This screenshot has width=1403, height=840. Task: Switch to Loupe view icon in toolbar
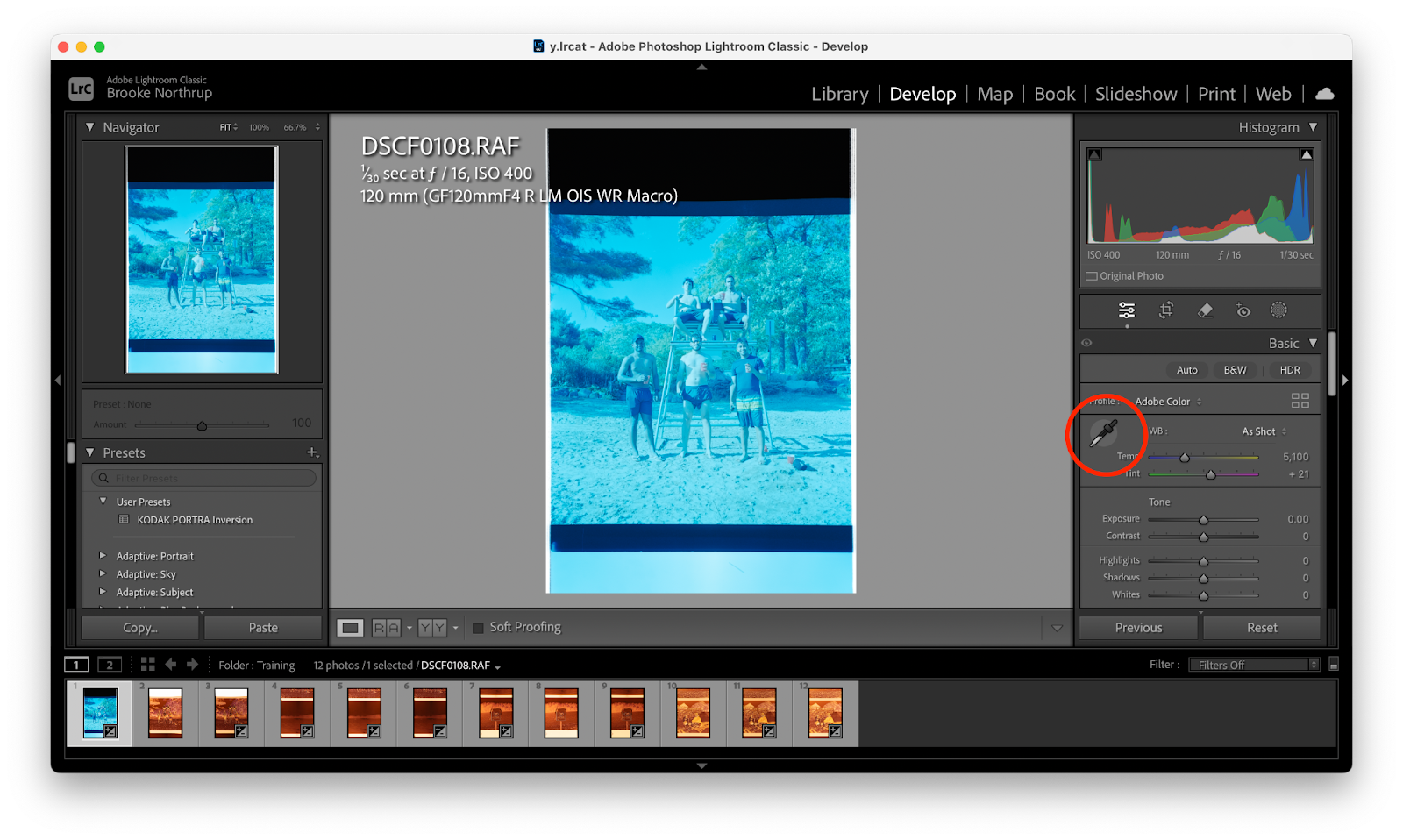pyautogui.click(x=350, y=628)
